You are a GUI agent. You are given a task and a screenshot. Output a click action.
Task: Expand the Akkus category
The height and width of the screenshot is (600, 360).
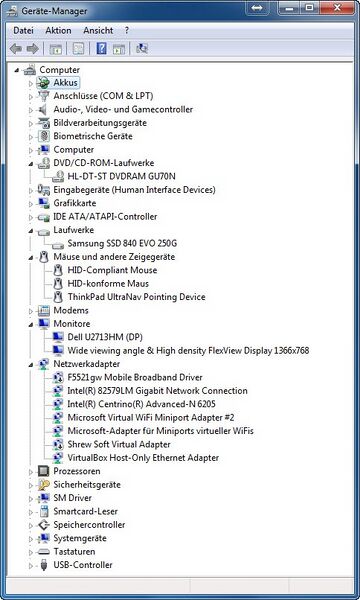(31, 83)
